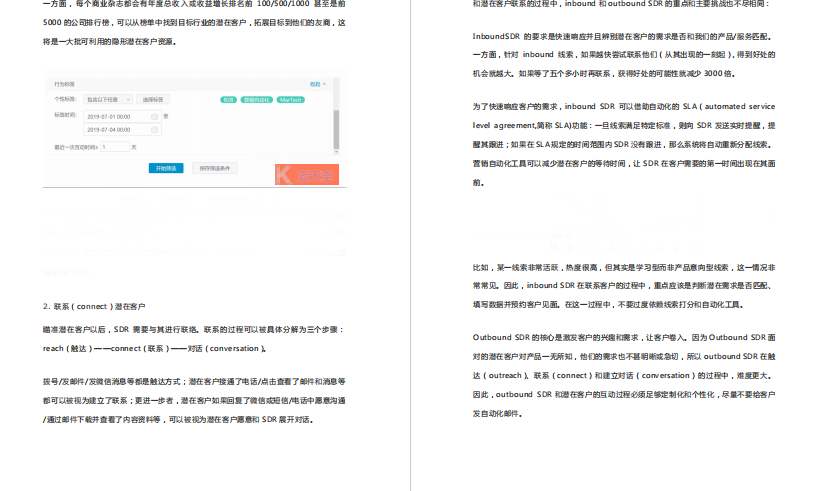Open calendar icon for 2019-07-04 end date
The height and width of the screenshot is (491, 813).
(x=154, y=130)
